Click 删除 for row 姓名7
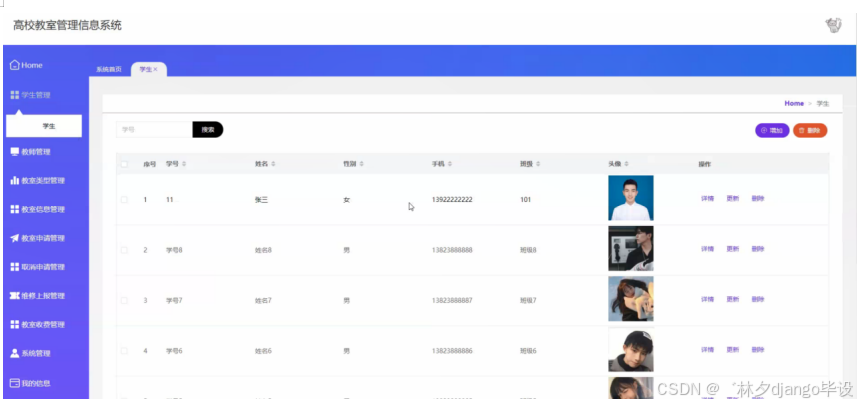This screenshot has width=857, height=404. (758, 299)
